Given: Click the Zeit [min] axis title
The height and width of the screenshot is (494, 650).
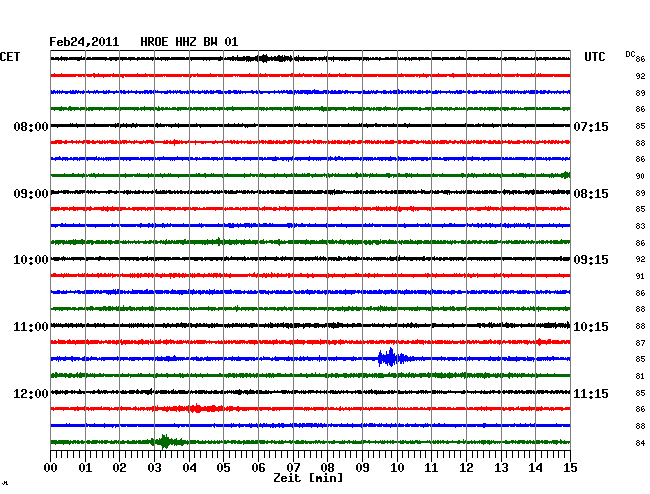Looking at the screenshot, I should [308, 478].
